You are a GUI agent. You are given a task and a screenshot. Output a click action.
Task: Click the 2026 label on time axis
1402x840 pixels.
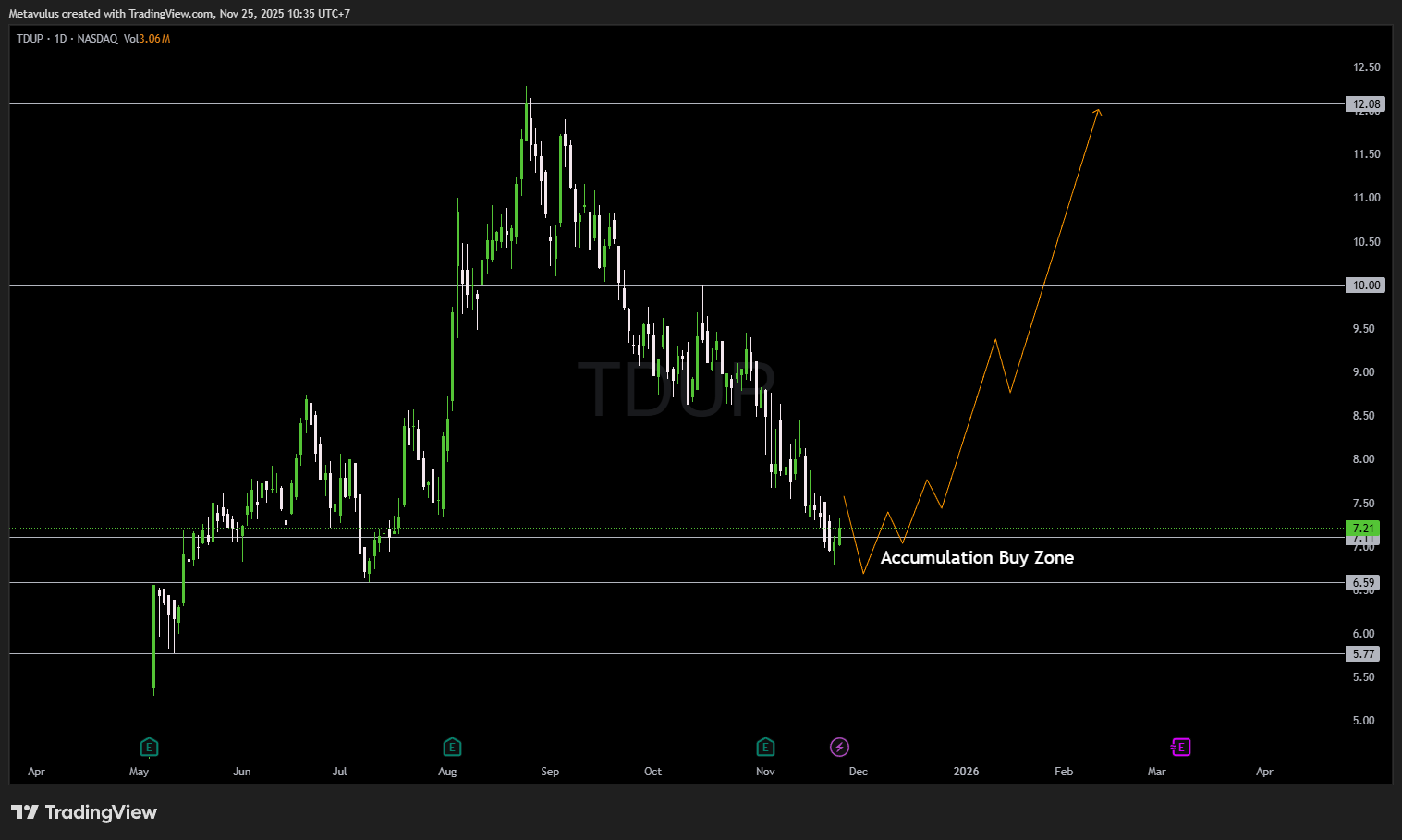click(x=966, y=772)
